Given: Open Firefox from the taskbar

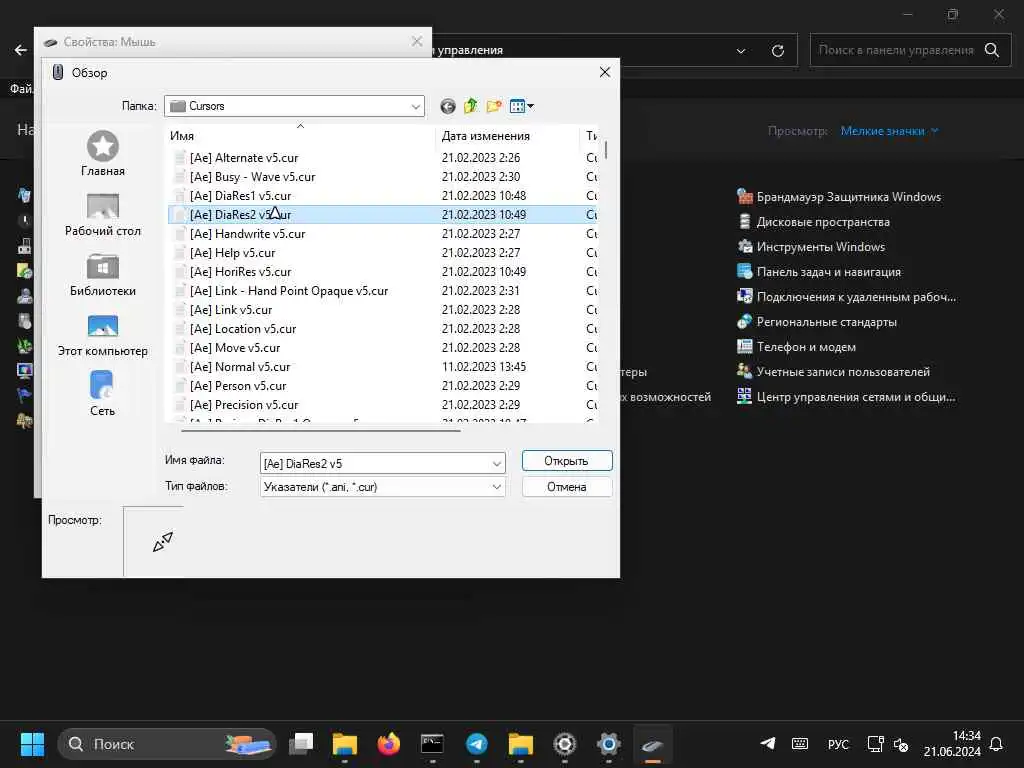Looking at the screenshot, I should pyautogui.click(x=389, y=744).
